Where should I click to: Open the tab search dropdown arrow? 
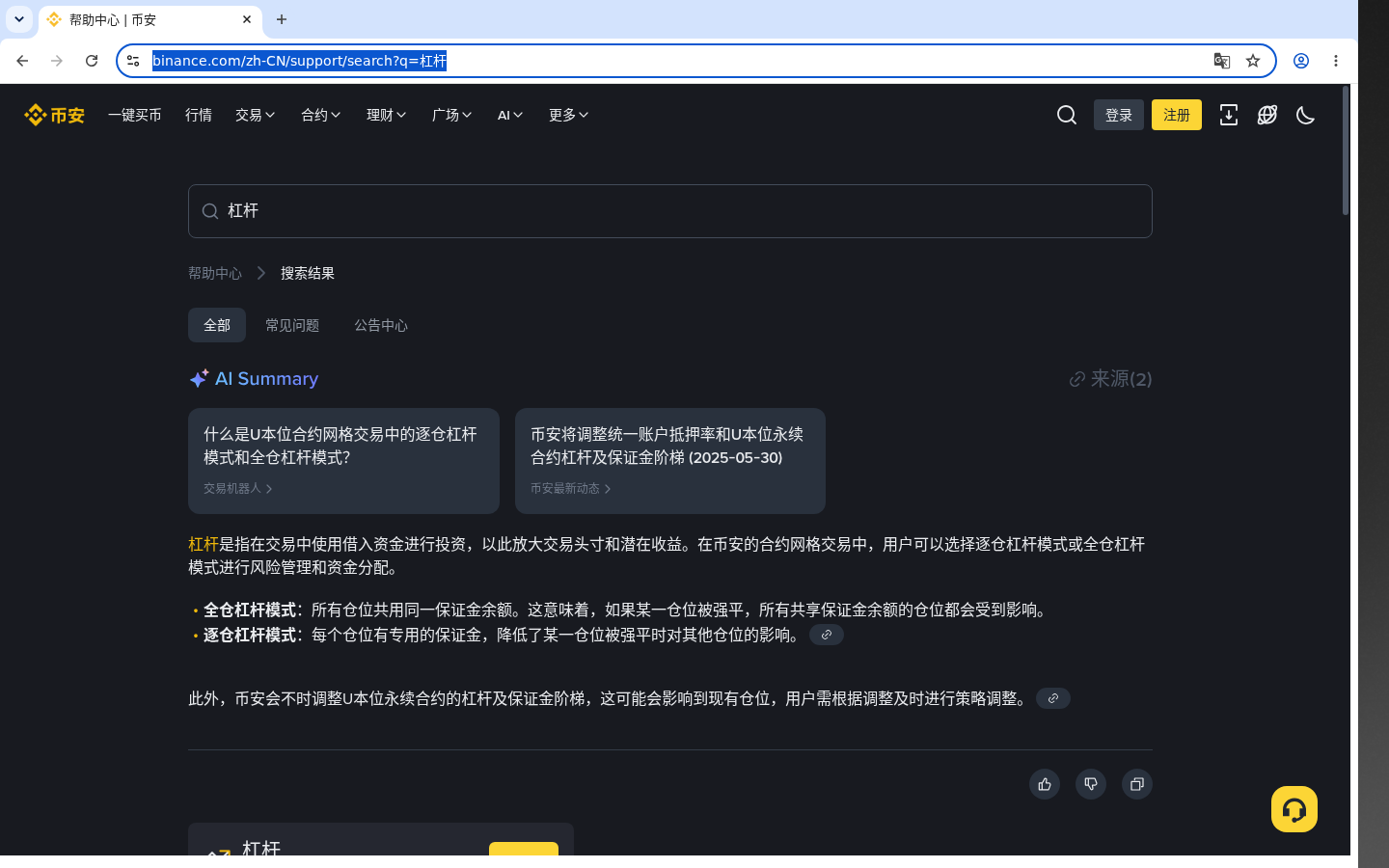point(19,19)
